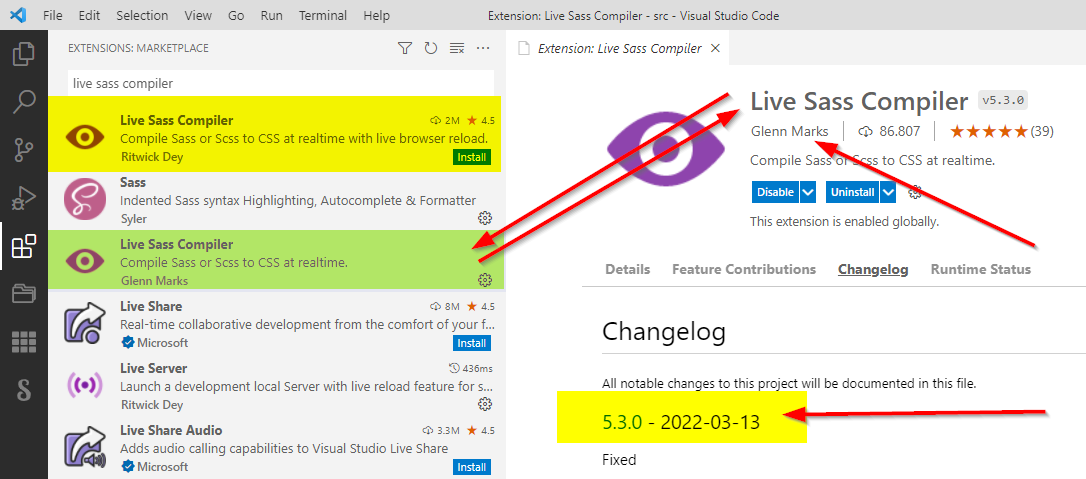1086x479 pixels.
Task: Open gear menu for Glenn Marks extension
Action: click(485, 280)
